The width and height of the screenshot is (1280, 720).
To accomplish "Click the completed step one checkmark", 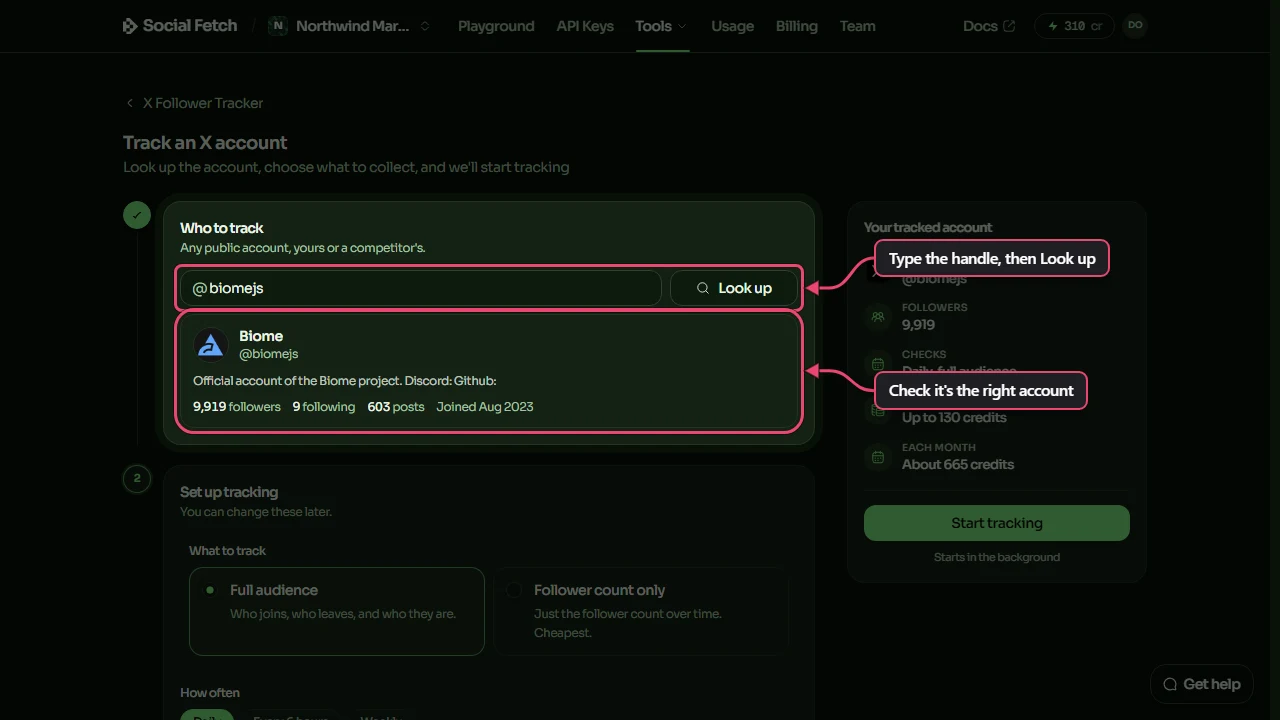I will pos(137,215).
